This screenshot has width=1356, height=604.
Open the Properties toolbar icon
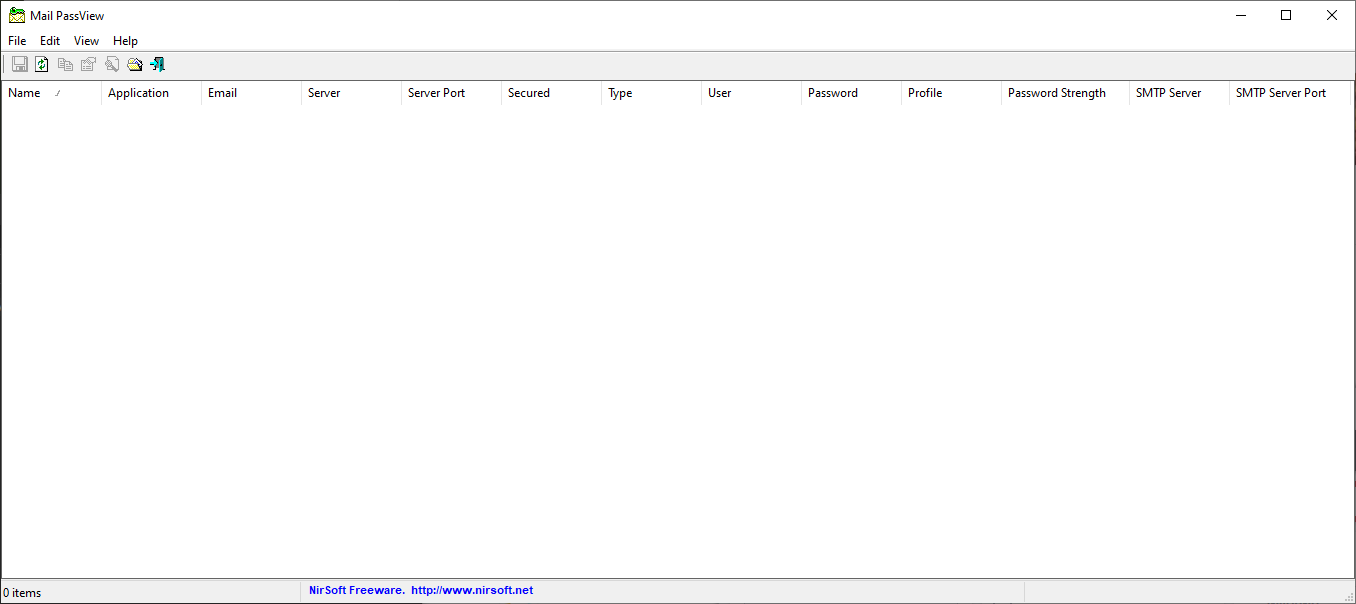pos(88,65)
